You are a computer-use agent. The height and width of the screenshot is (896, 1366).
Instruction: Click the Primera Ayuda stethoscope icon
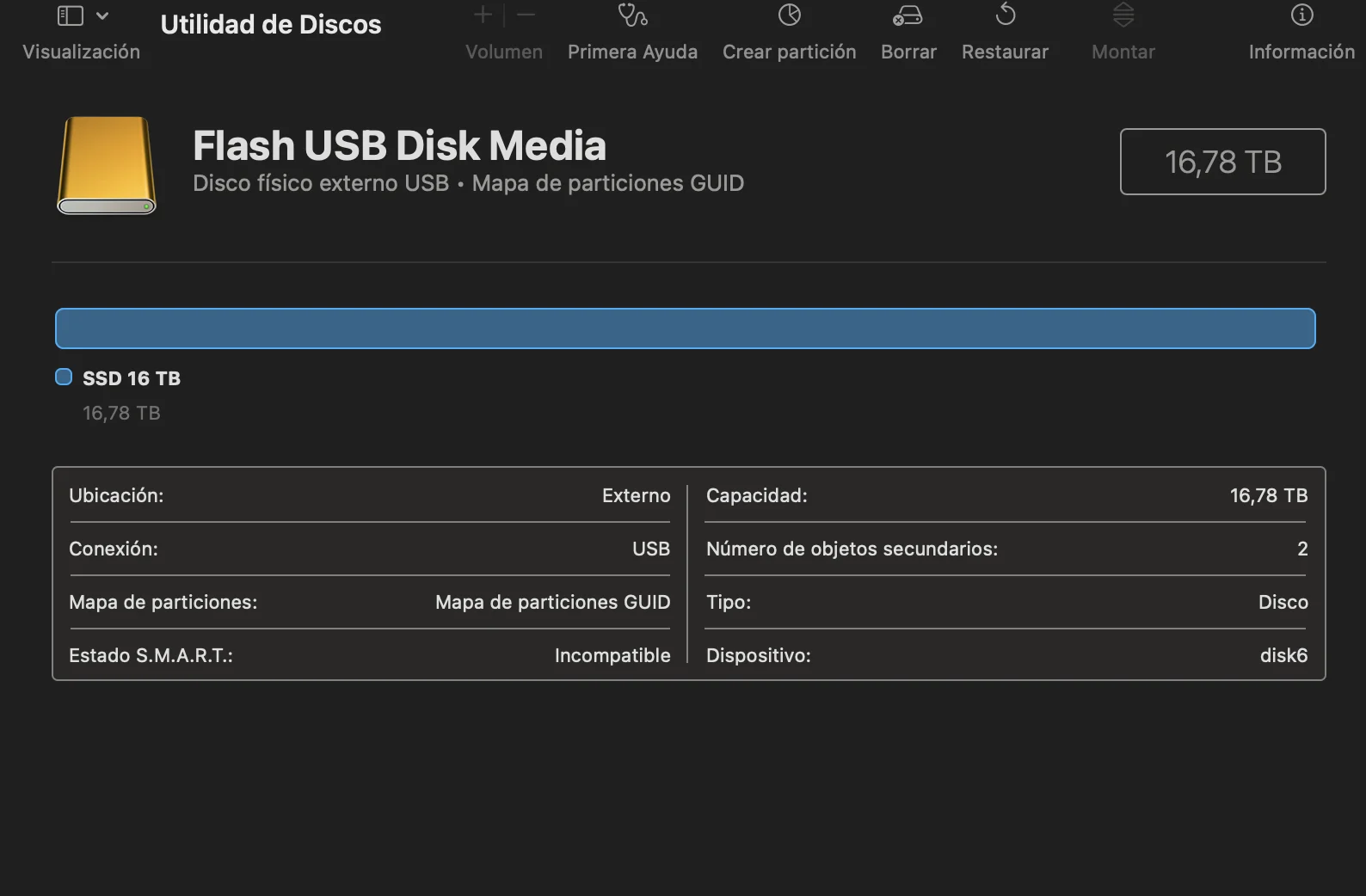tap(632, 15)
